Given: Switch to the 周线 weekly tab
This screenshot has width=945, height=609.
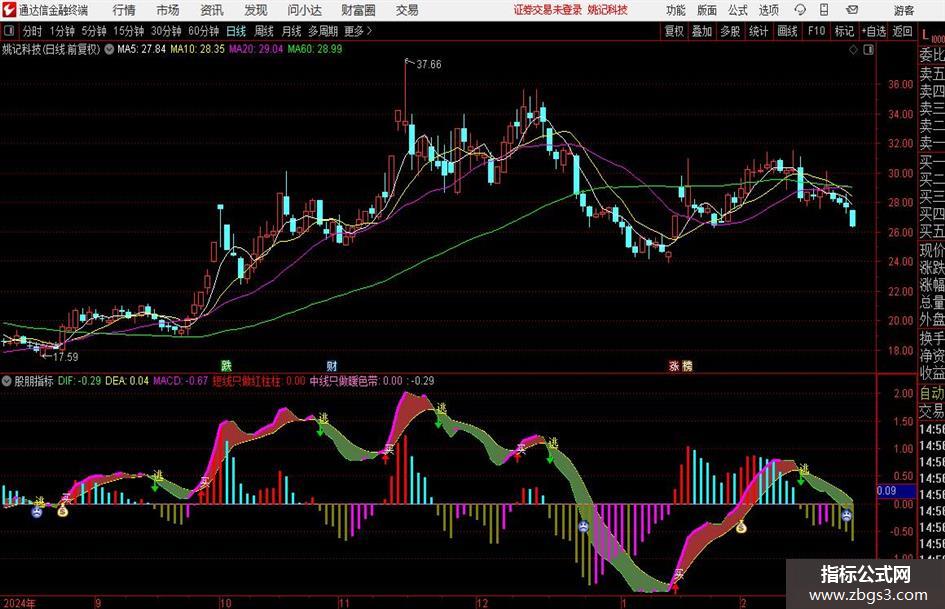Looking at the screenshot, I should [x=263, y=31].
